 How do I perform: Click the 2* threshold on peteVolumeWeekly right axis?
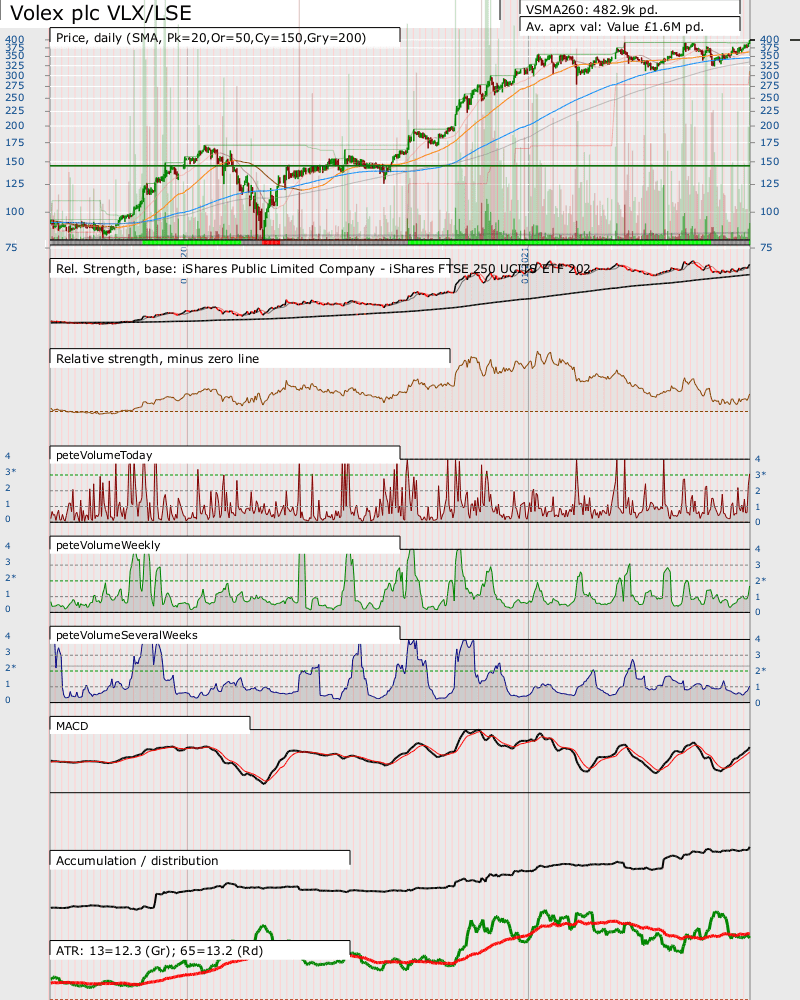tap(760, 580)
